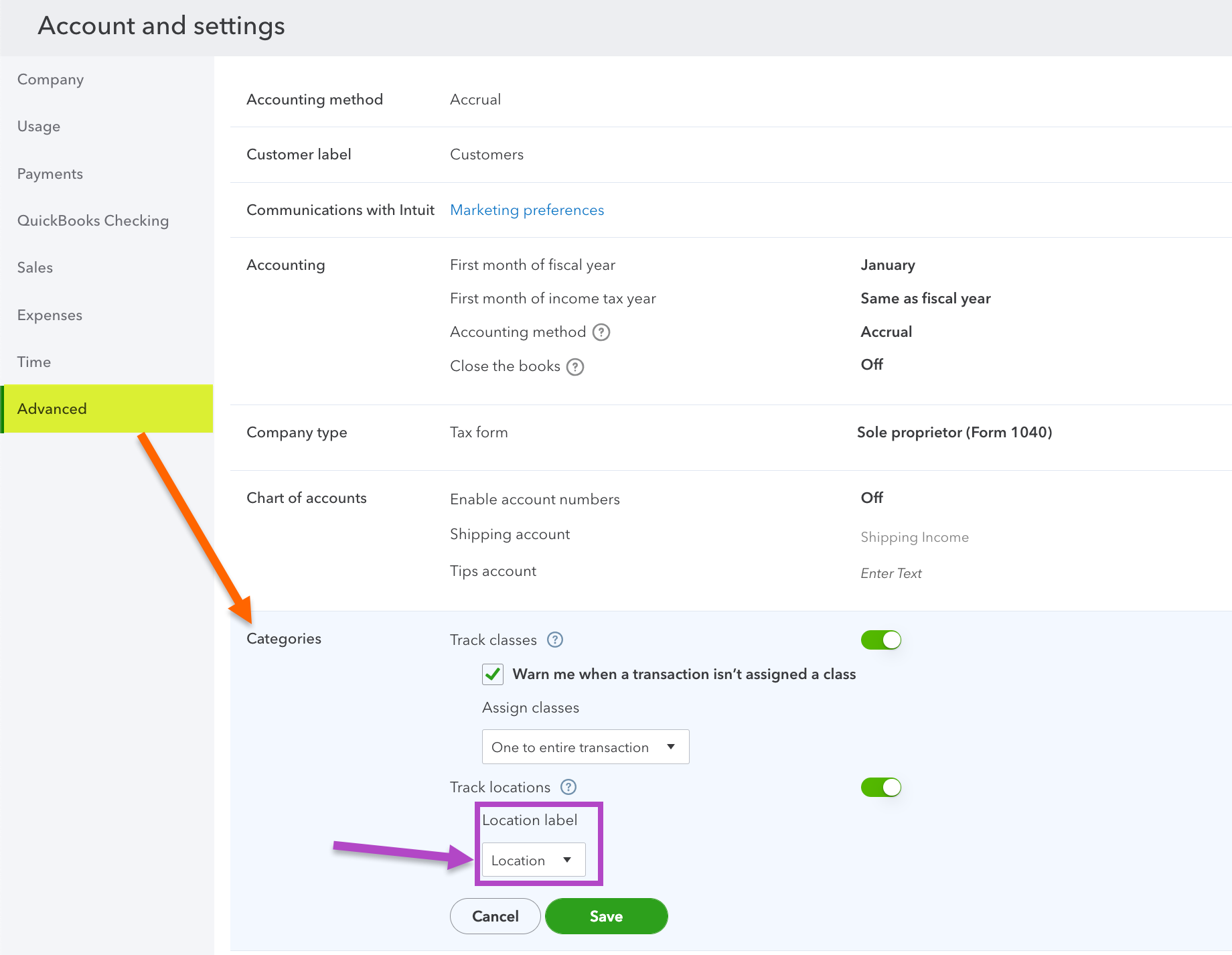
Task: Select the QuickBooks Checking tab
Action: (x=93, y=221)
